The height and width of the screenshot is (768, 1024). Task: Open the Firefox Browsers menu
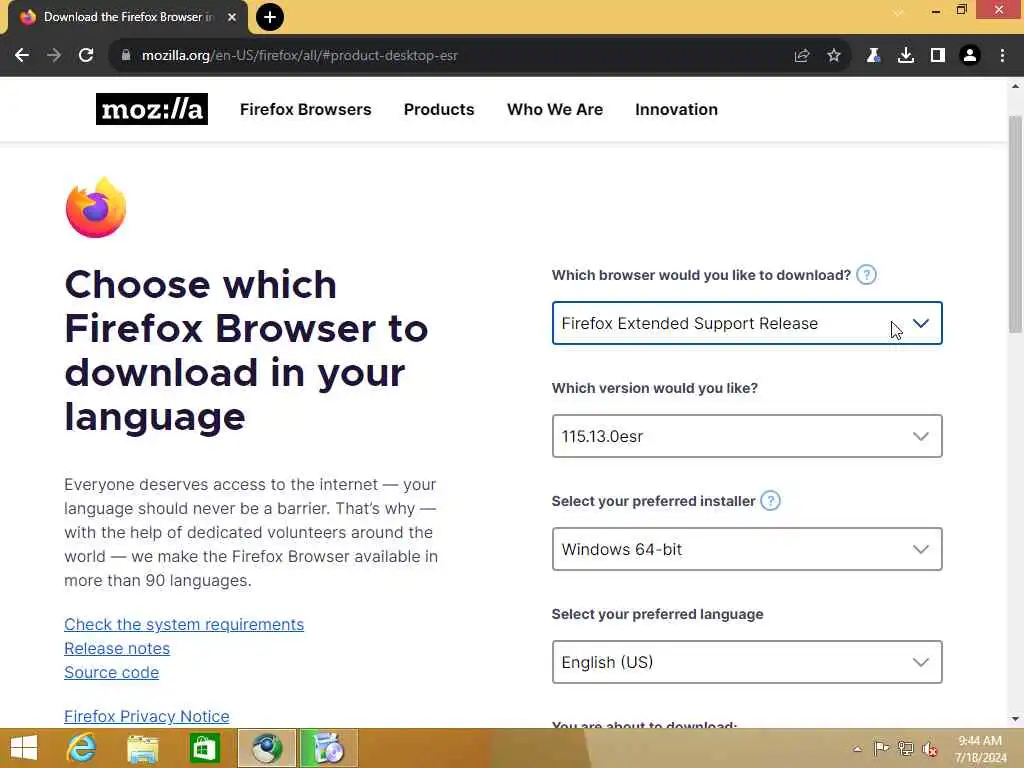coord(306,109)
